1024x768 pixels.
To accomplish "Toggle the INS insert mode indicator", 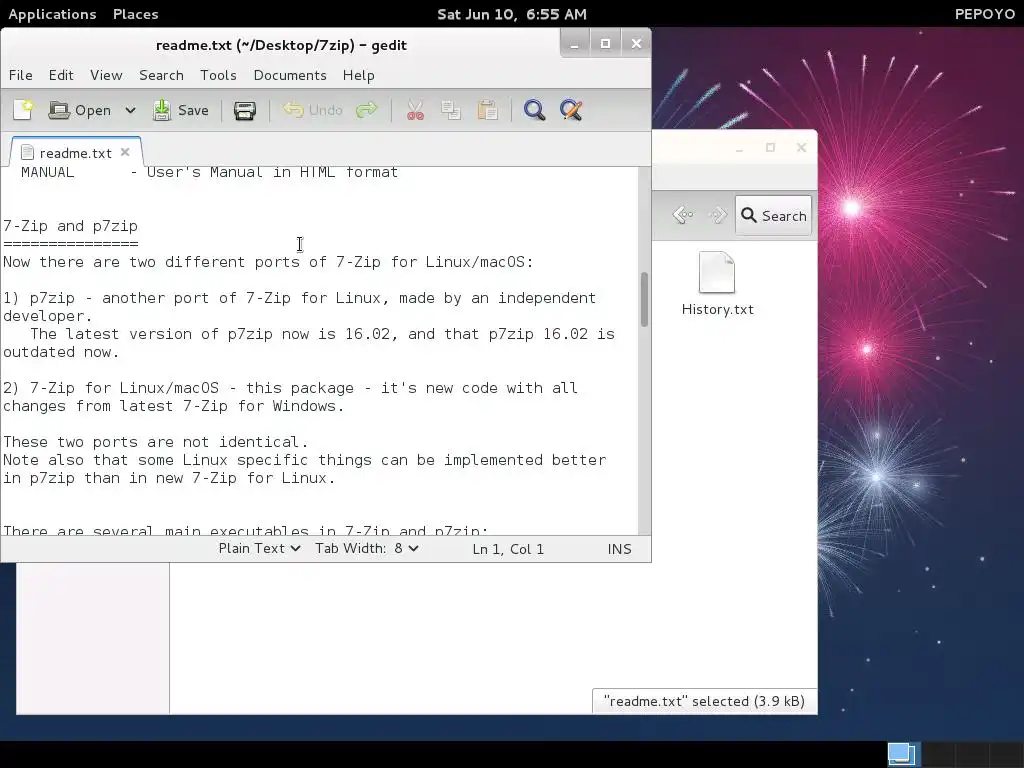I will pos(619,549).
